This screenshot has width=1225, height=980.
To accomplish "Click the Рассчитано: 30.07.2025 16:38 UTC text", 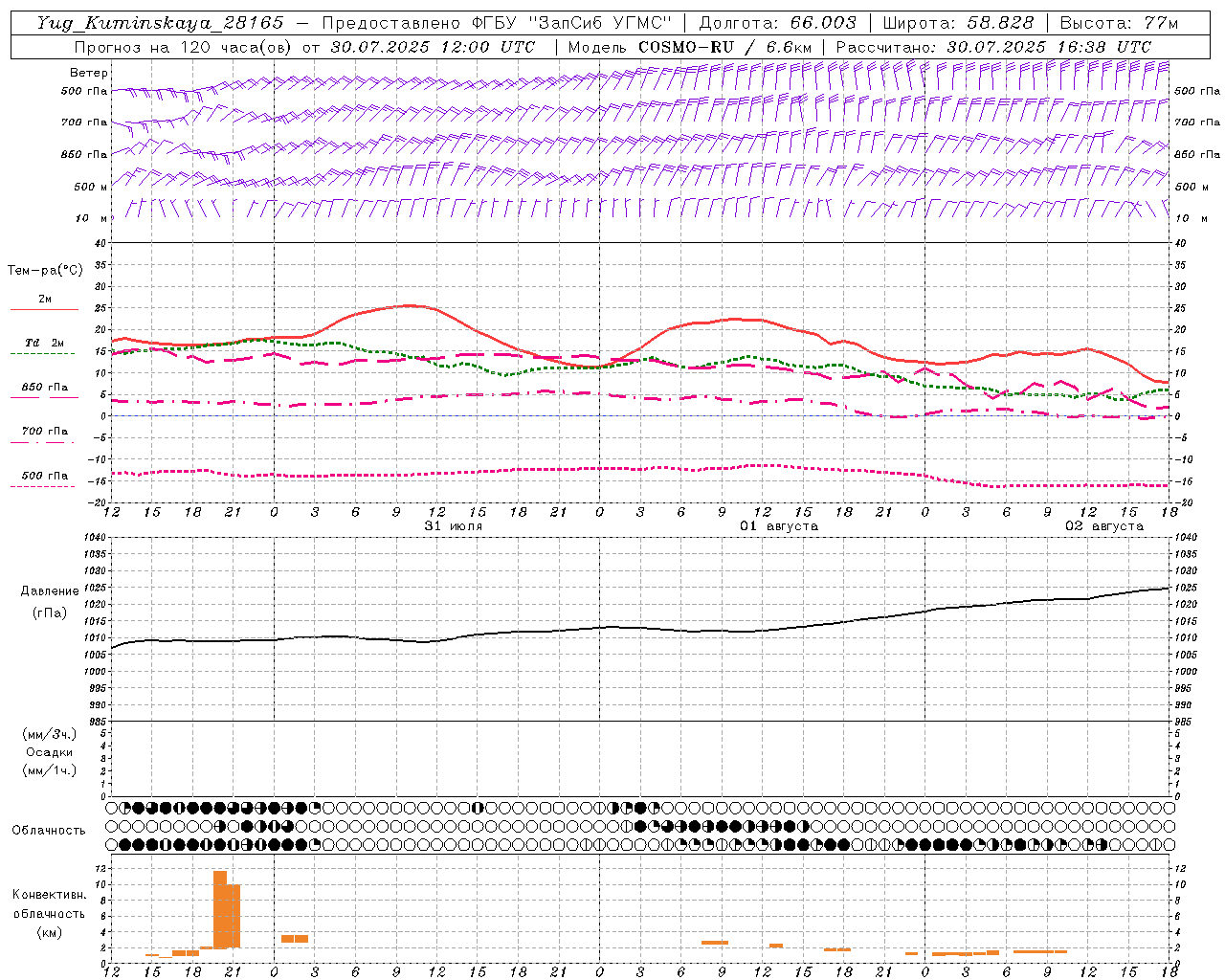I will tap(993, 47).
